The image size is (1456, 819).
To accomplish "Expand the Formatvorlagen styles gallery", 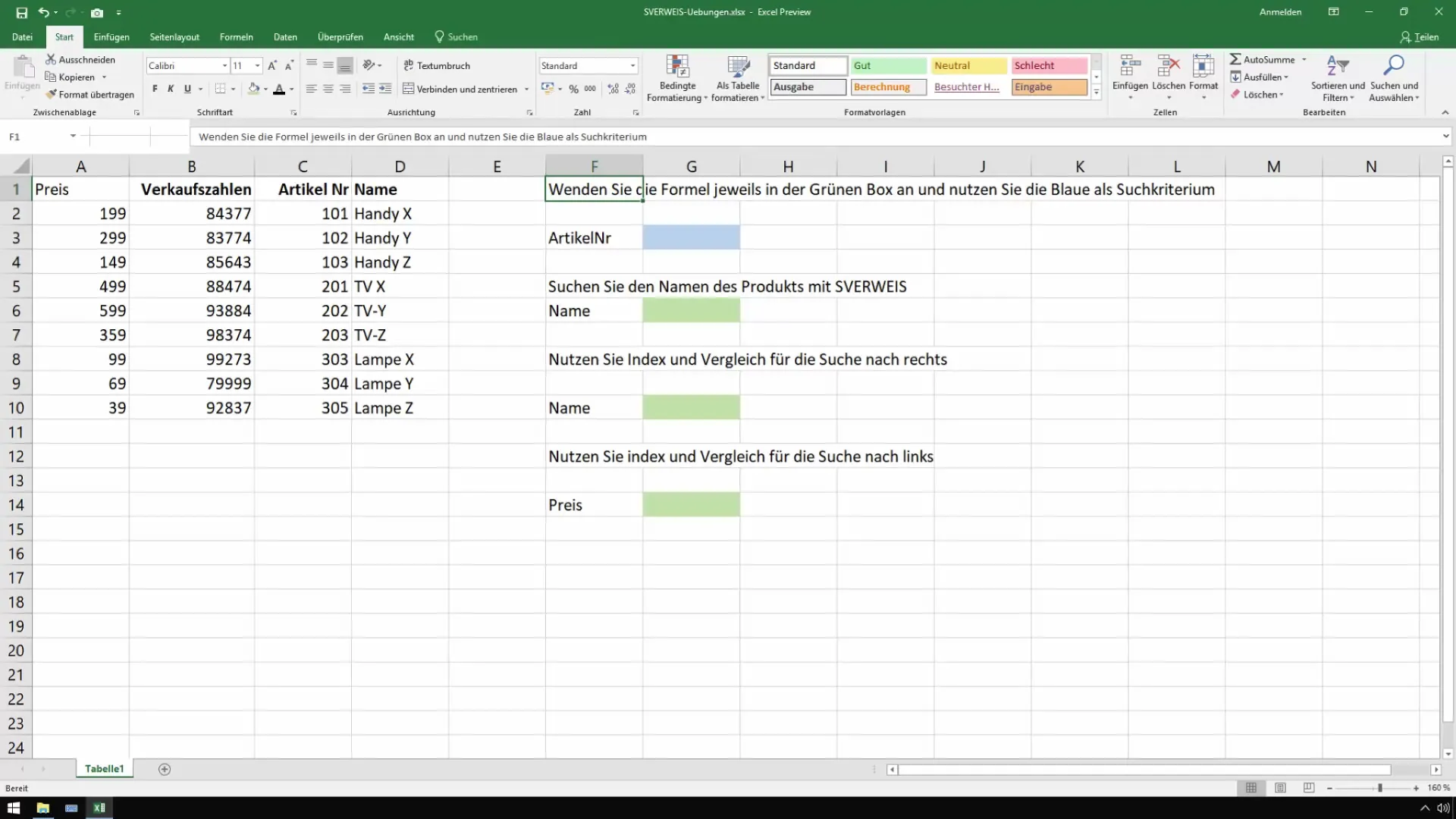I will (x=1096, y=93).
